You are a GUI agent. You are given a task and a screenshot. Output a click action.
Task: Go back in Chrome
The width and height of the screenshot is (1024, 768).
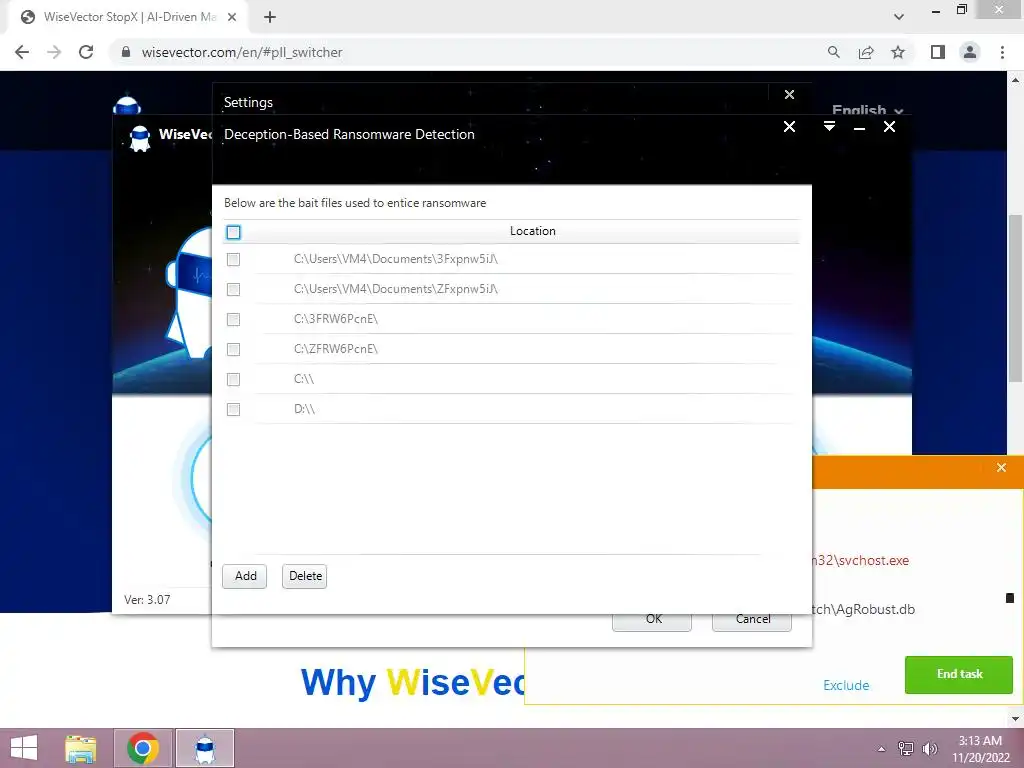click(22, 52)
